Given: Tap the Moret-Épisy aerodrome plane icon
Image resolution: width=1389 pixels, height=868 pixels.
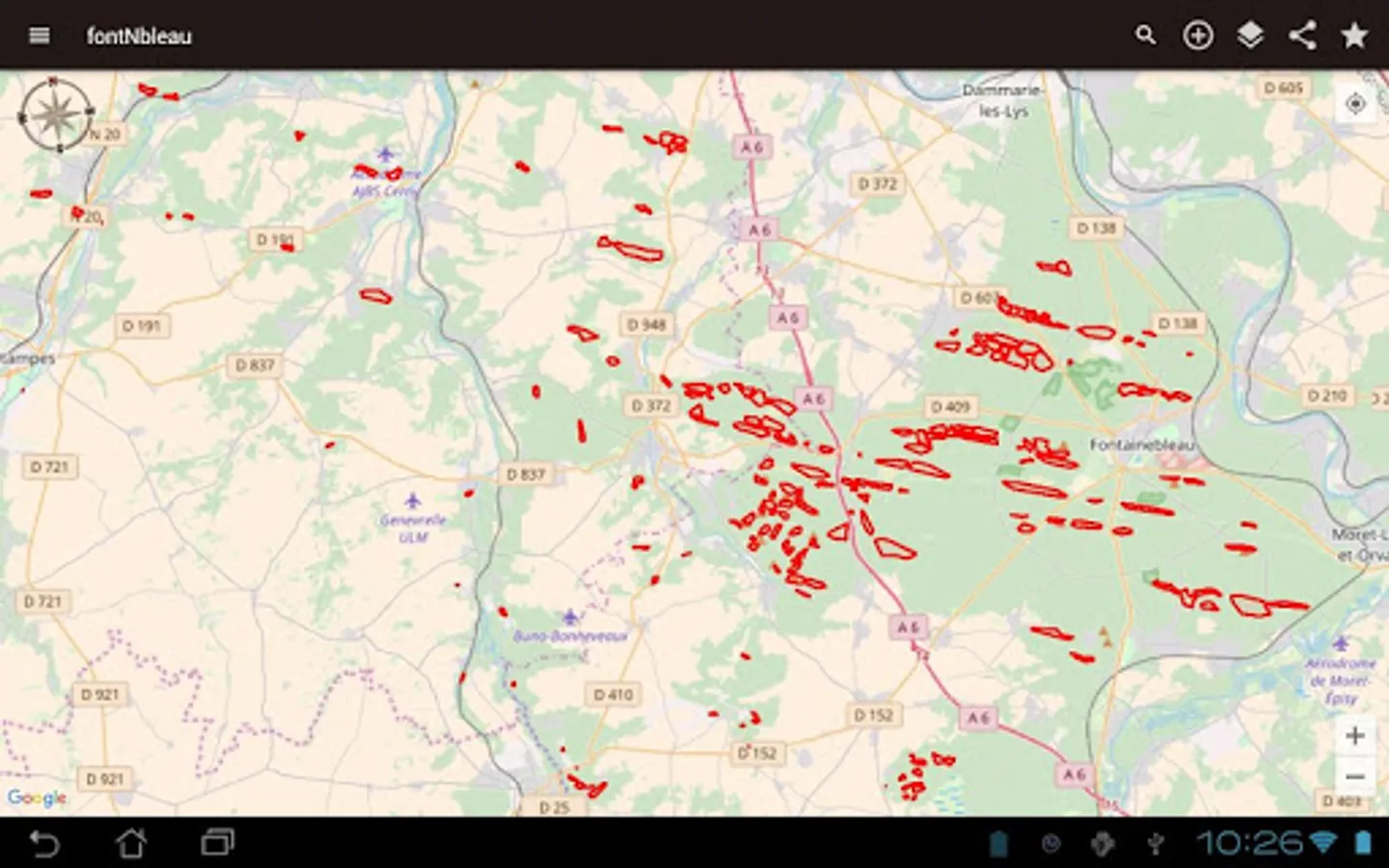Looking at the screenshot, I should 1340,643.
